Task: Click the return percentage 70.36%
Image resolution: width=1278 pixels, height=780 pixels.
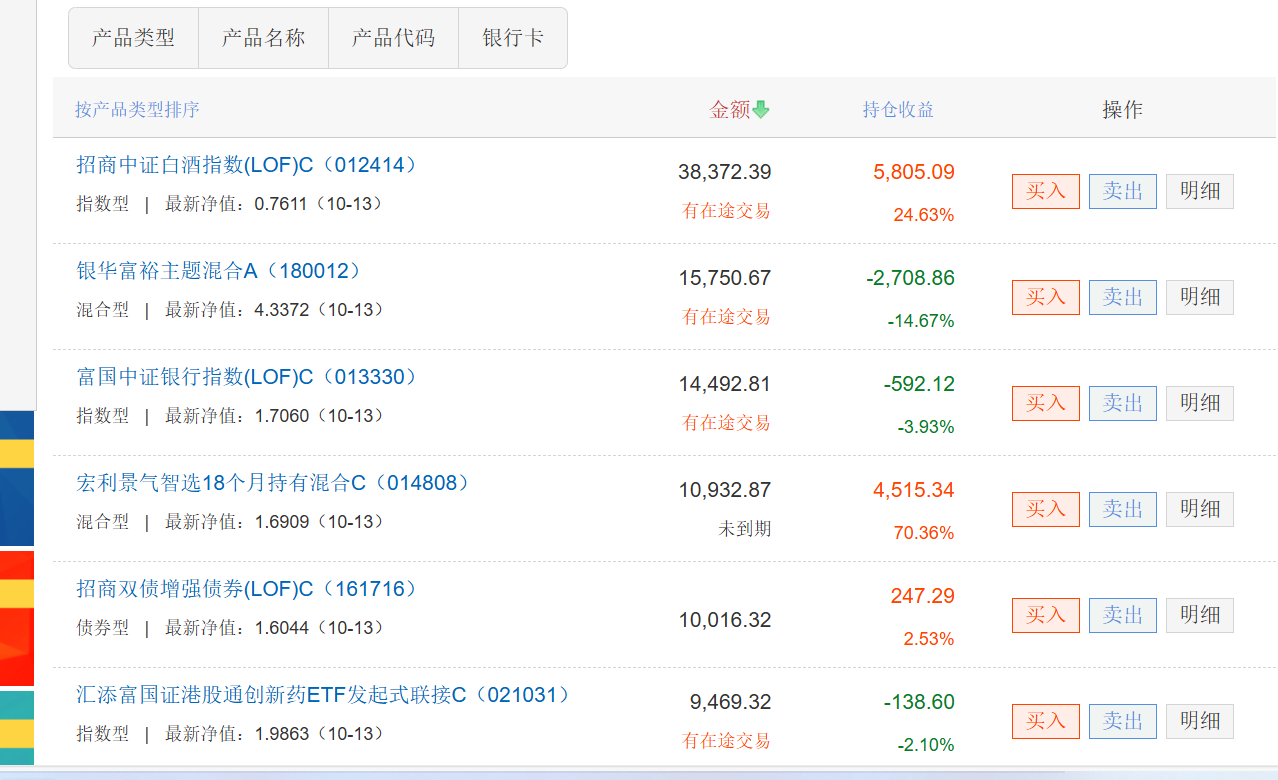Action: 924,533
